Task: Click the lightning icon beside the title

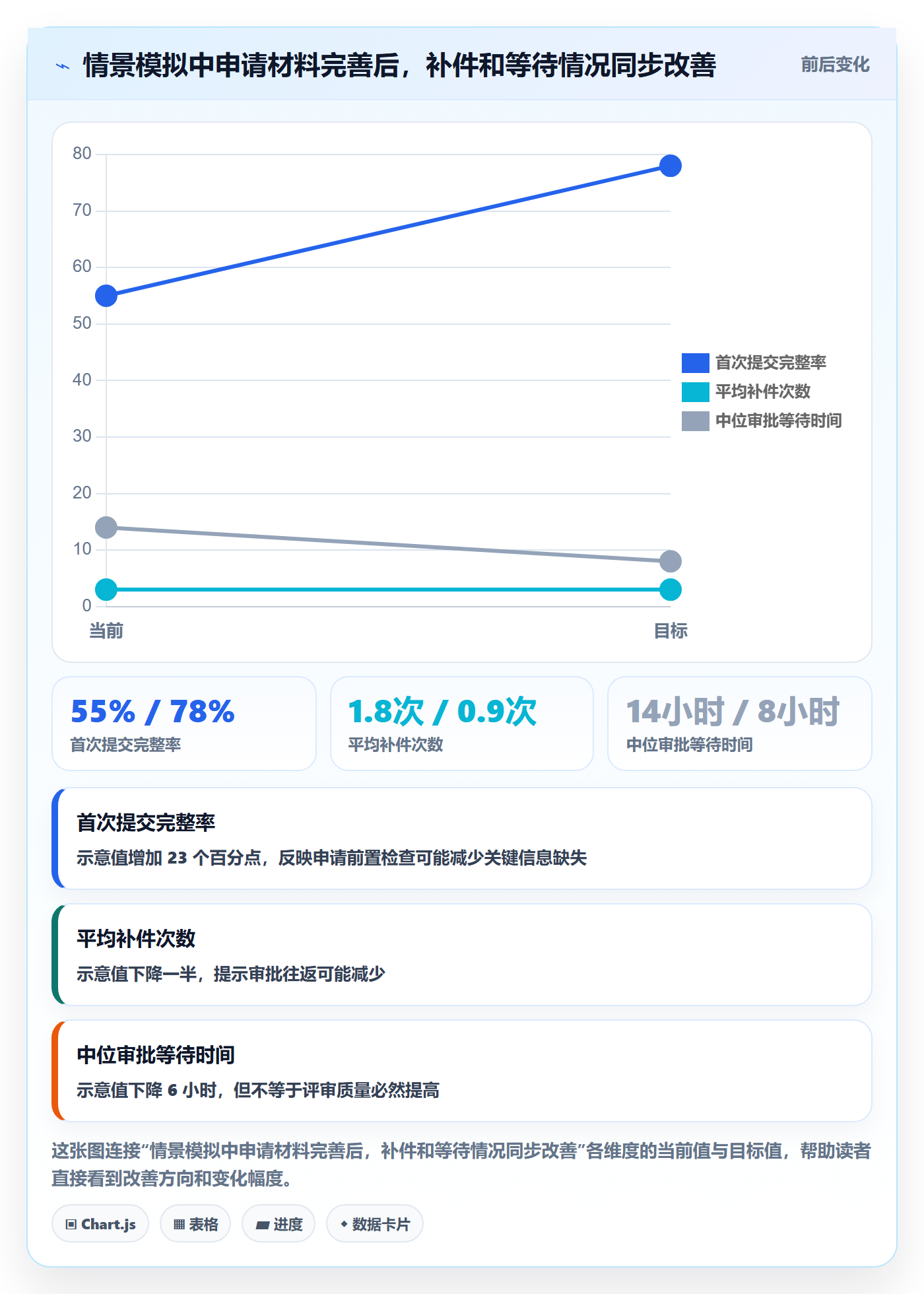Action: coord(63,66)
